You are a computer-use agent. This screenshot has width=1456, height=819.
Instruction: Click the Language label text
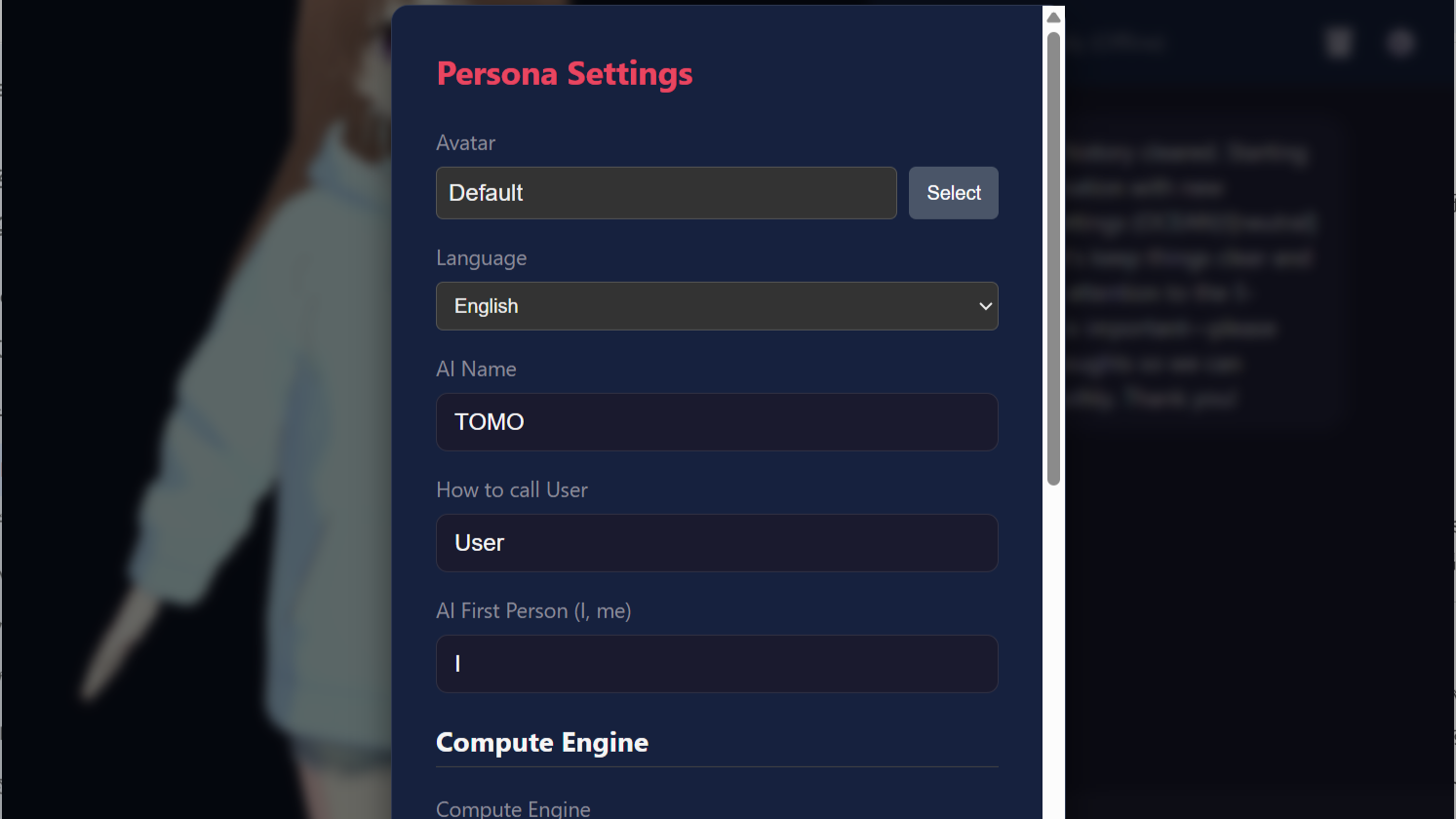(481, 258)
